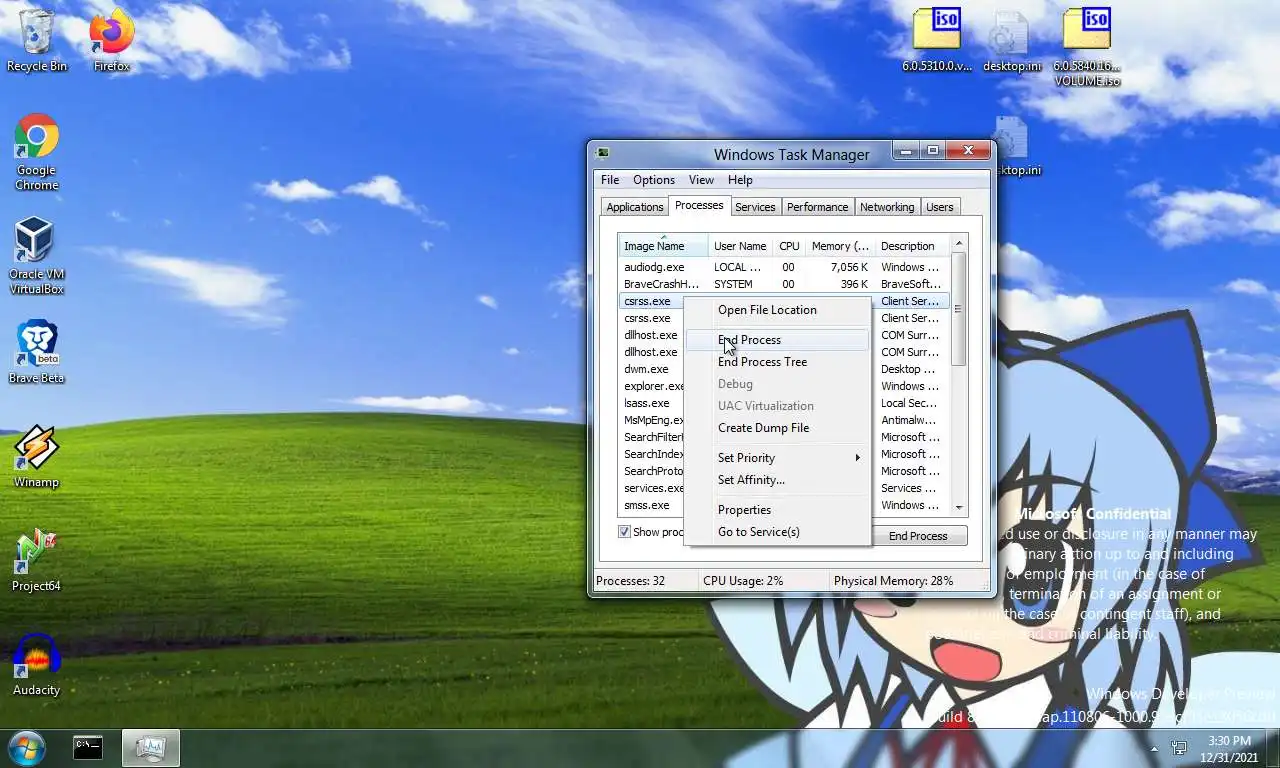Click process list scroll down arrow
Image resolution: width=1280 pixels, height=768 pixels.
959,508
